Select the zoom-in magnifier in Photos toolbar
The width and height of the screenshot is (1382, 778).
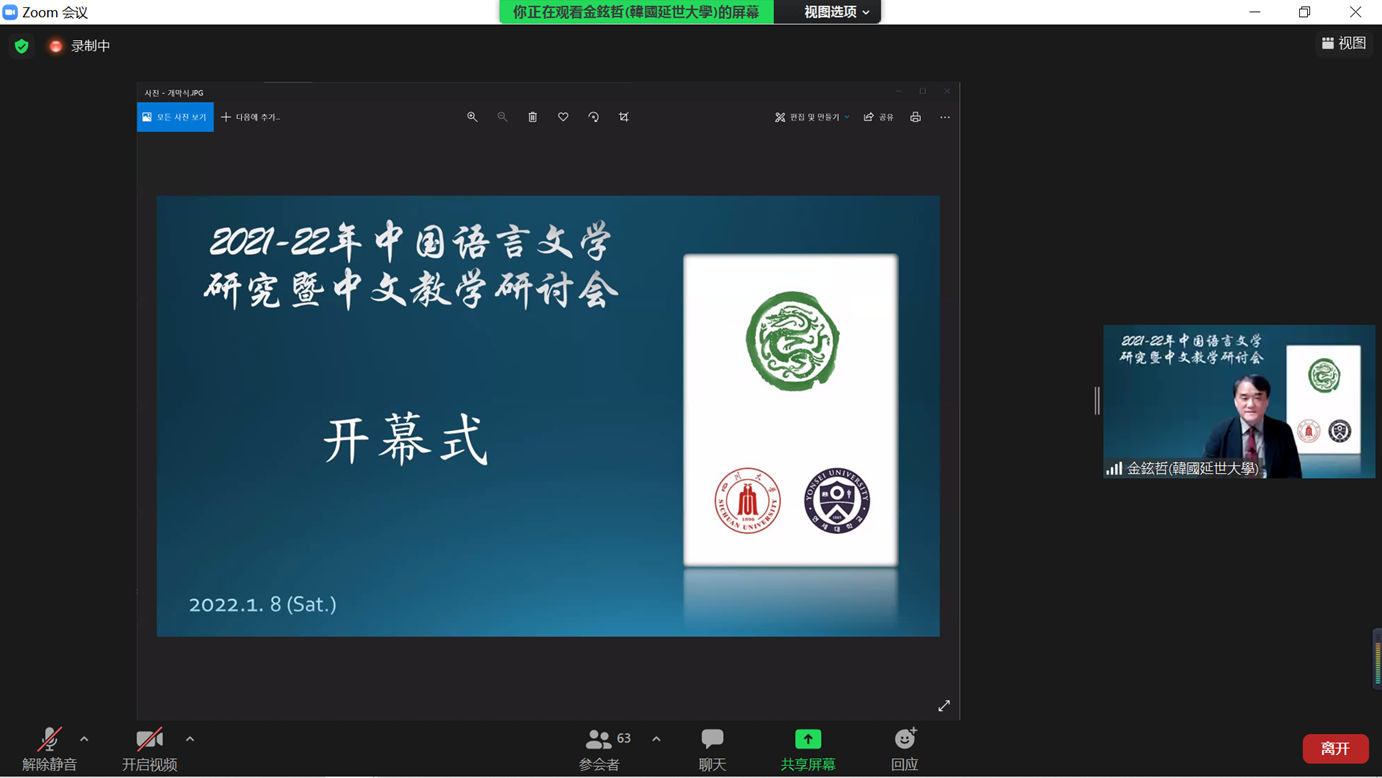(x=471, y=117)
